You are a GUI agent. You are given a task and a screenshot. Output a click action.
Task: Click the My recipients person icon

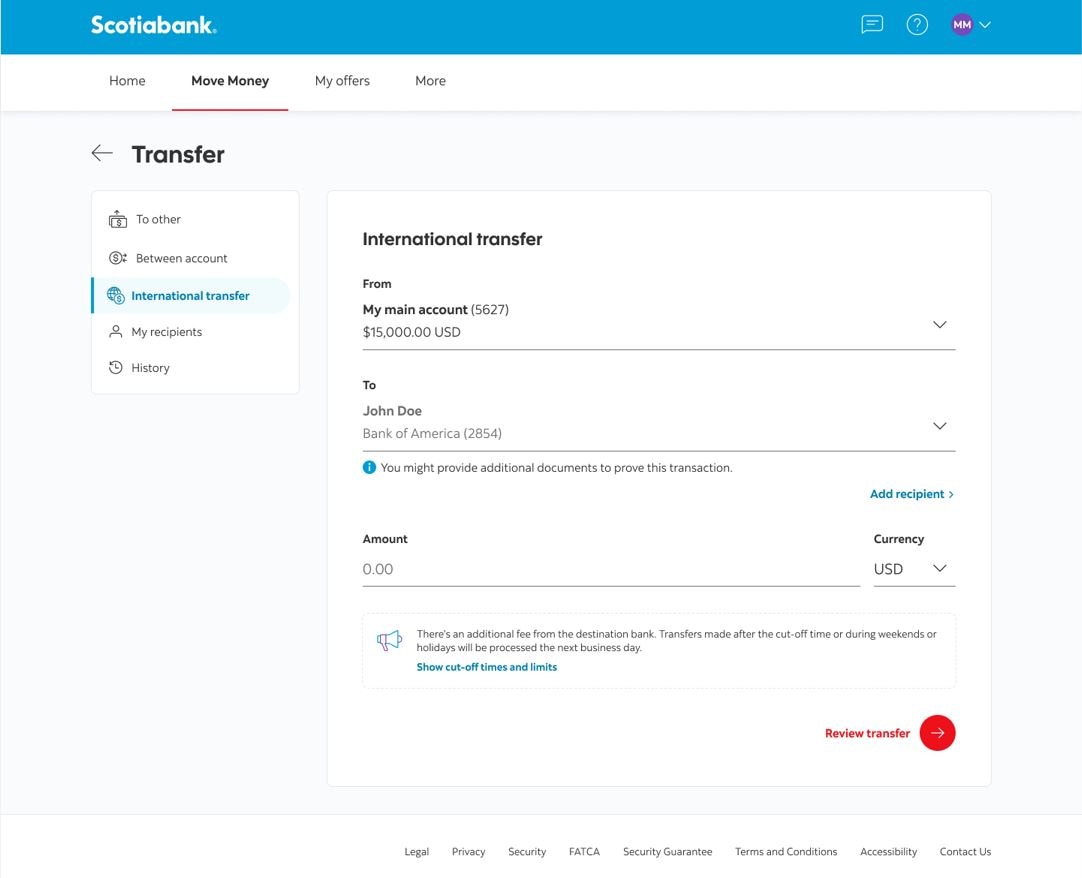pyautogui.click(x=116, y=332)
